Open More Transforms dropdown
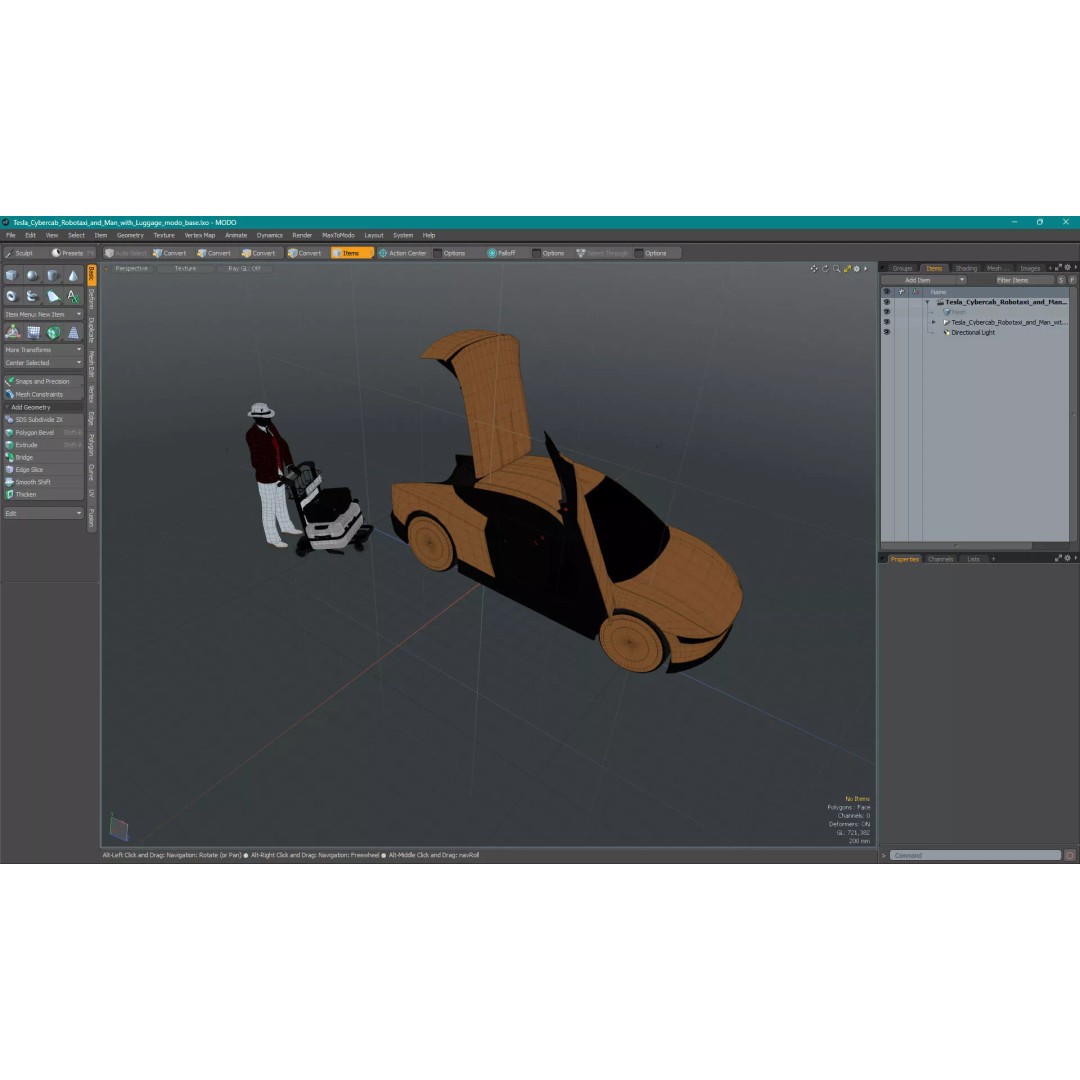The image size is (1080, 1080). 43,350
